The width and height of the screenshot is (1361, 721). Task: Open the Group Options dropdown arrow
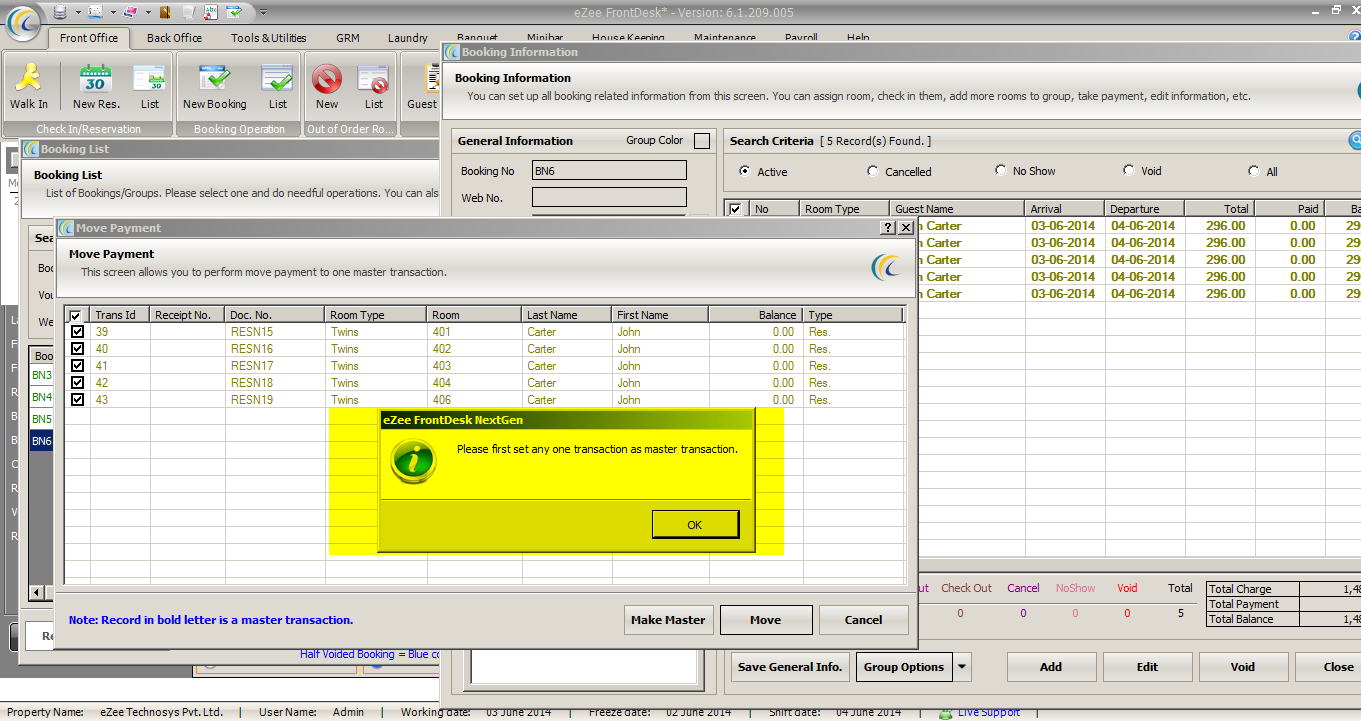click(962, 667)
